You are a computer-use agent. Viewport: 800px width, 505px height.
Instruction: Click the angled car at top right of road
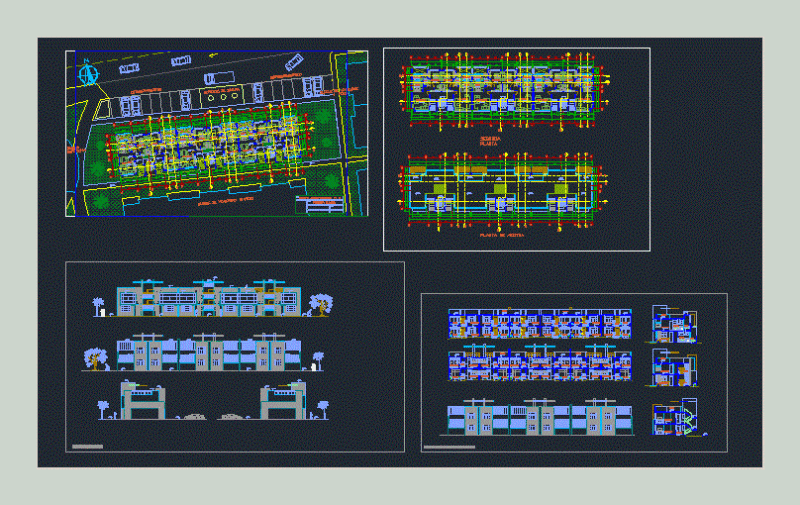(x=294, y=62)
